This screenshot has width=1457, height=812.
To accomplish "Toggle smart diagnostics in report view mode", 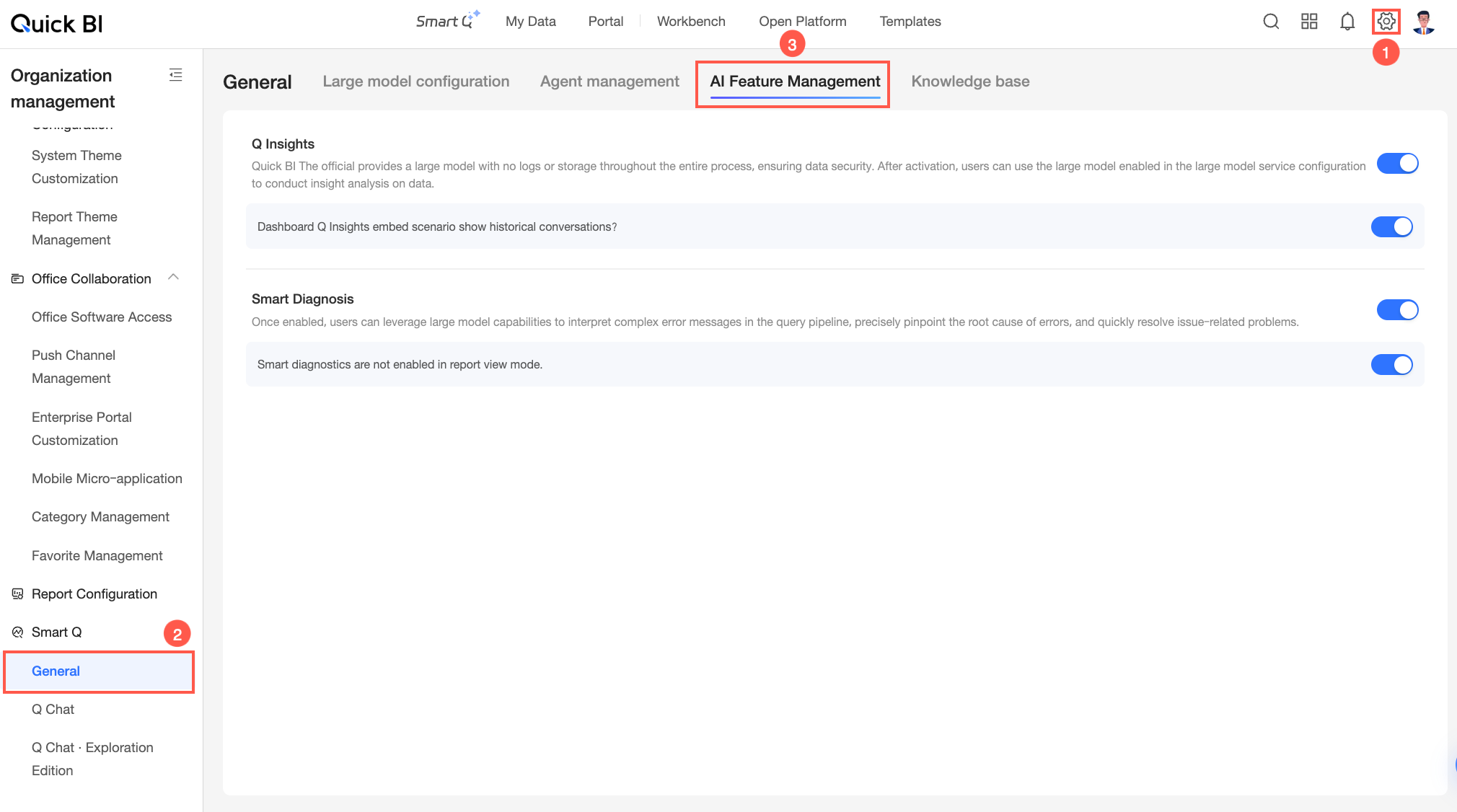I will pyautogui.click(x=1391, y=365).
